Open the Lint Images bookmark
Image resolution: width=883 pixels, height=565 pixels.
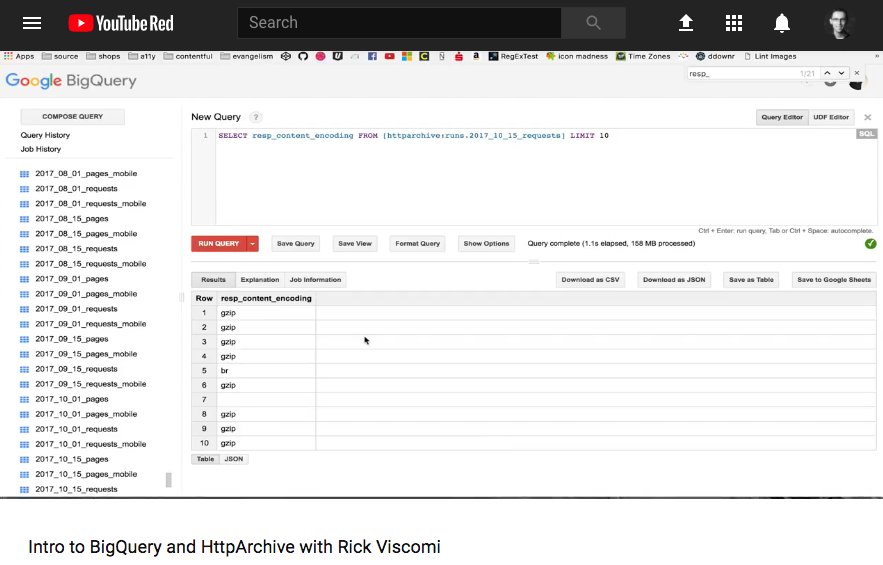coord(770,56)
